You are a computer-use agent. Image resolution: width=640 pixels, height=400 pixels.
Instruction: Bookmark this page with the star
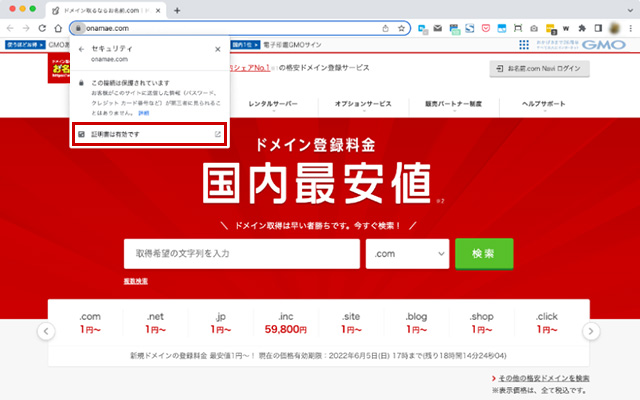click(x=401, y=28)
